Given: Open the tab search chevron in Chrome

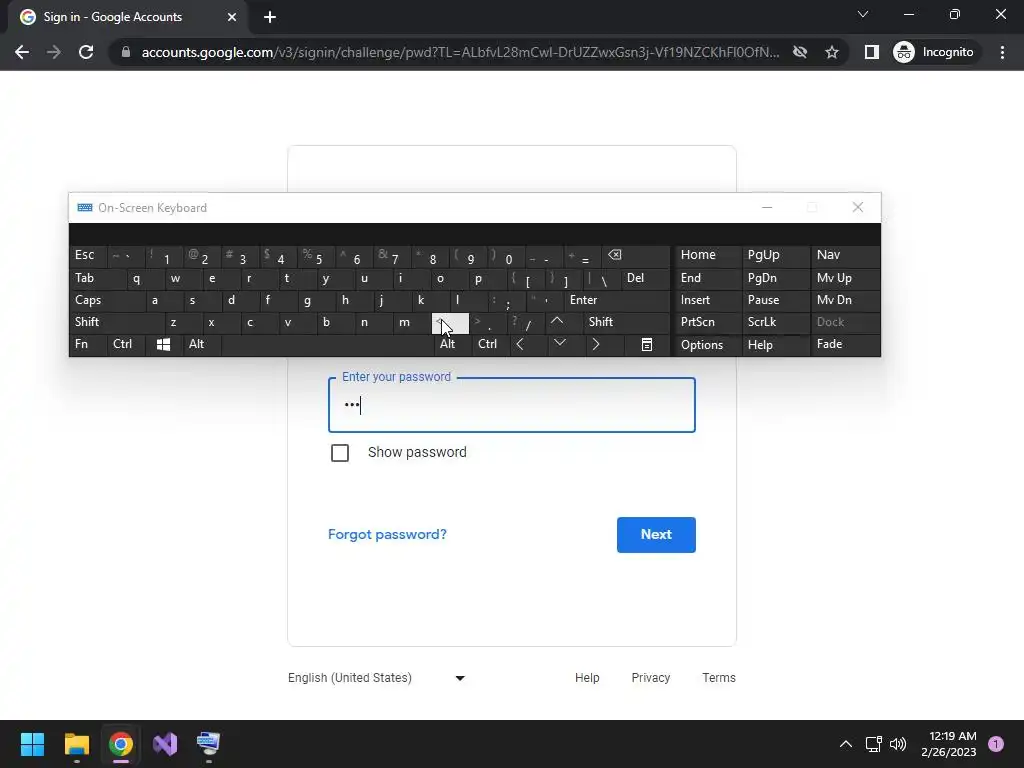Looking at the screenshot, I should [x=863, y=14].
